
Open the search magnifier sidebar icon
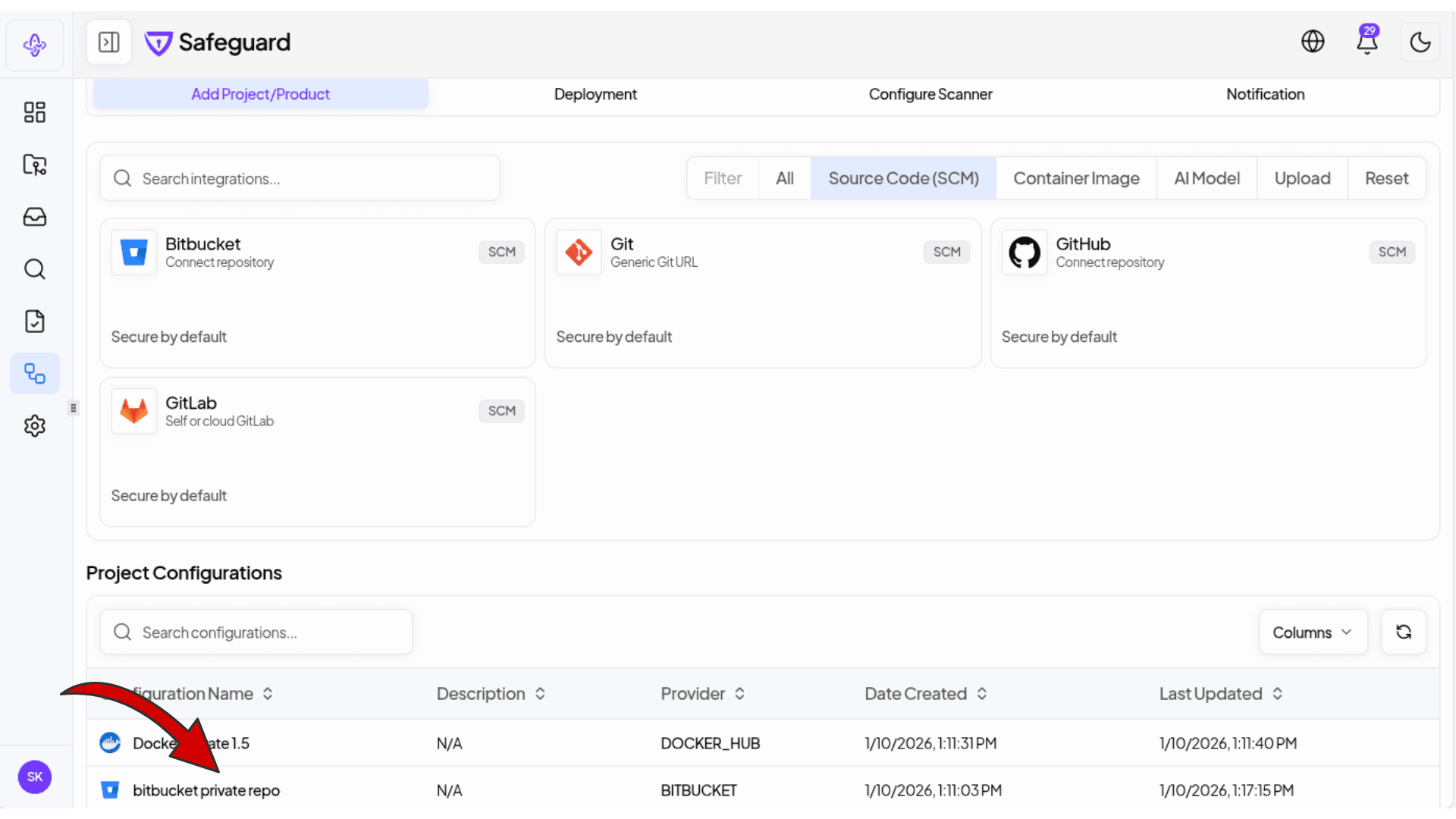point(35,269)
